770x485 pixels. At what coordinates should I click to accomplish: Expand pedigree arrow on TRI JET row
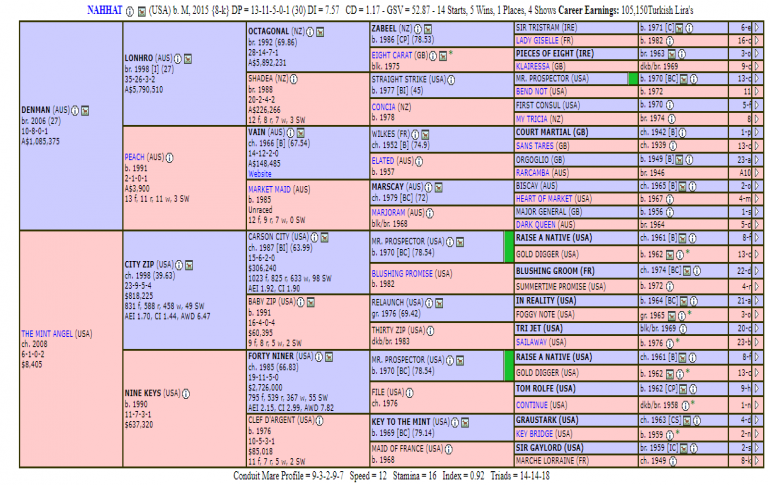(757, 328)
